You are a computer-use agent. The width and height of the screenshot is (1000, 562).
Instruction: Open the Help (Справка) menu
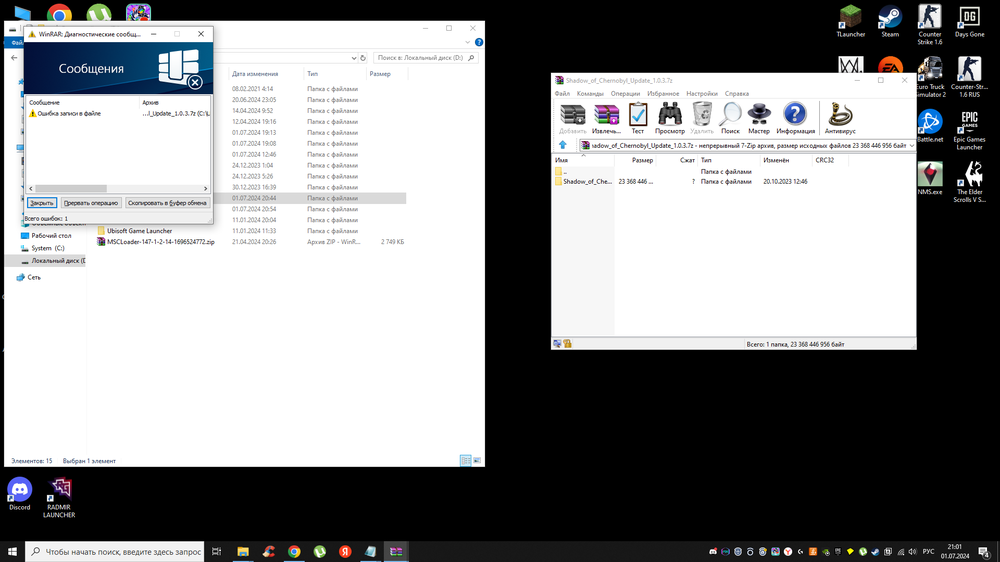pos(737,94)
